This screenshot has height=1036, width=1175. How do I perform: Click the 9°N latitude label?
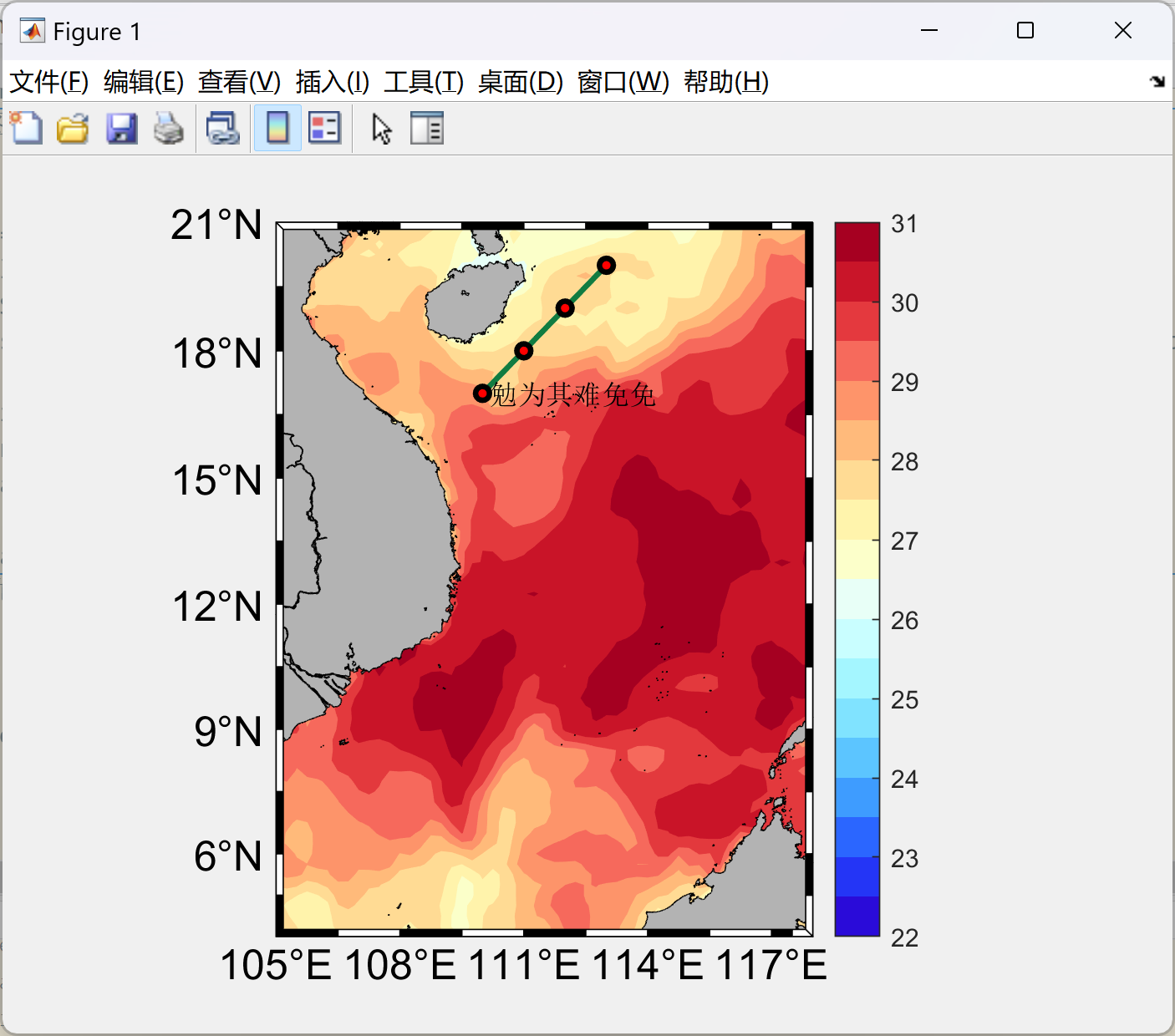(228, 732)
